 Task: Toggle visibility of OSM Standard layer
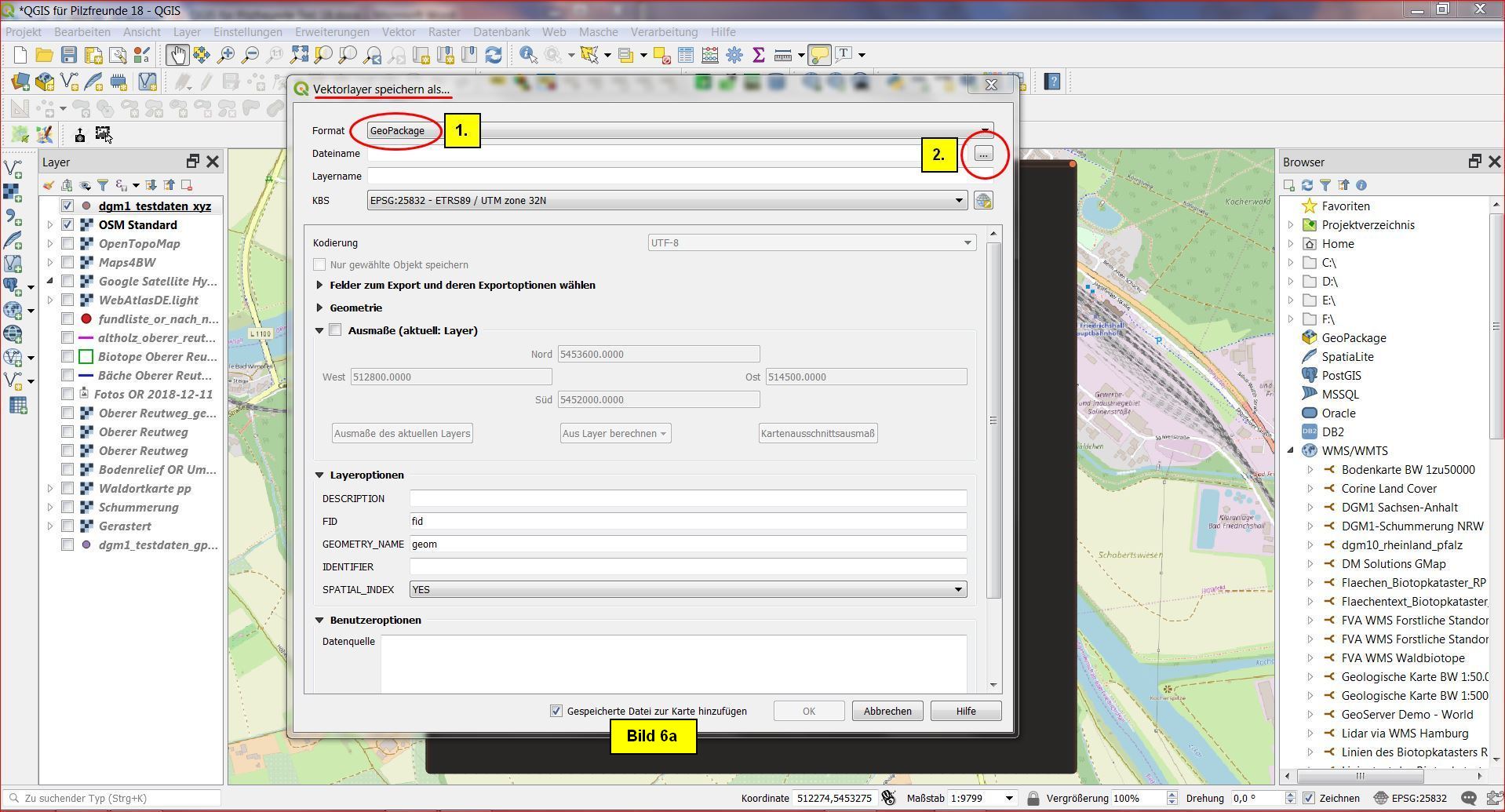(67, 225)
